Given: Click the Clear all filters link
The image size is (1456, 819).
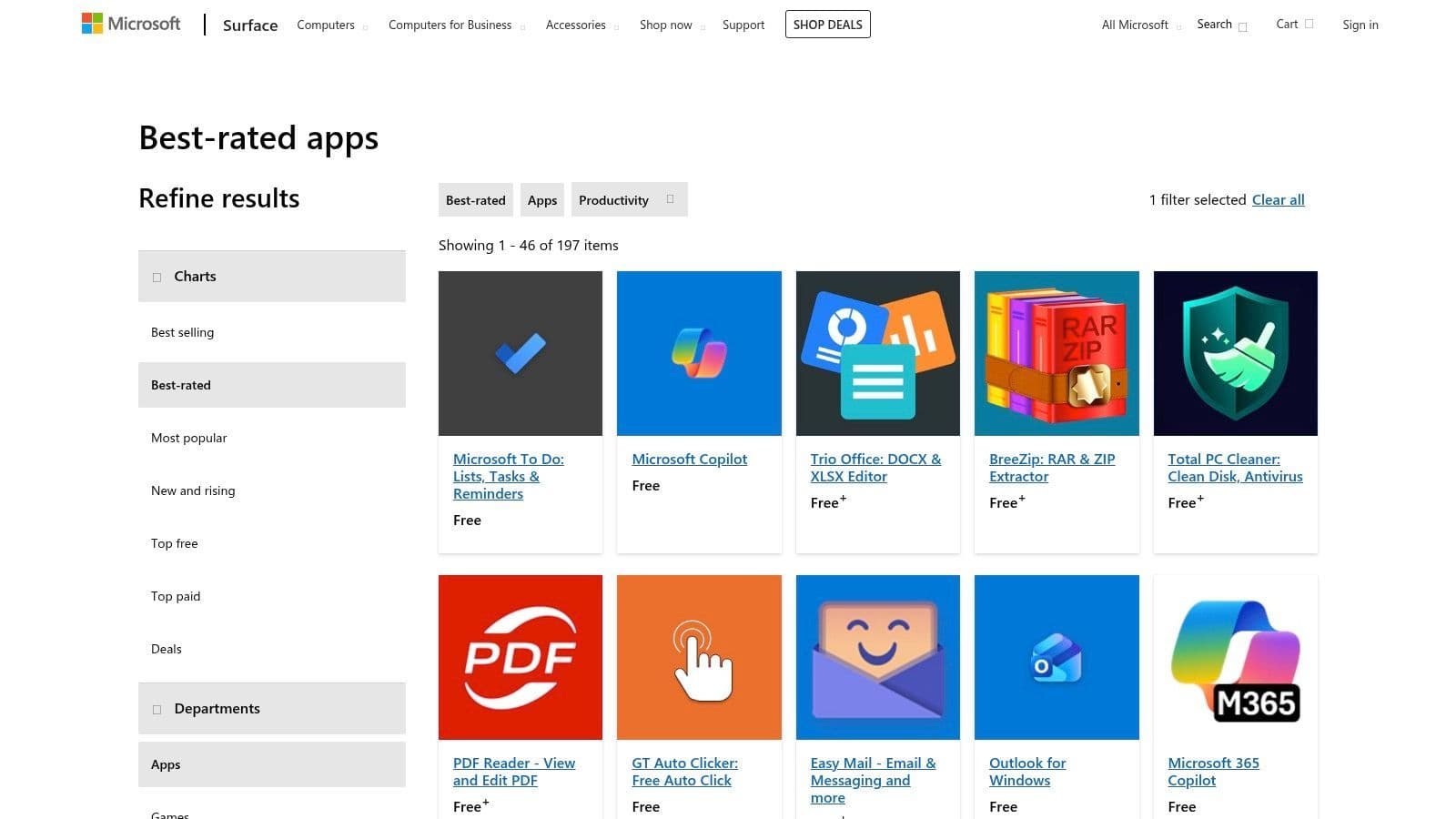Looking at the screenshot, I should coord(1278,200).
